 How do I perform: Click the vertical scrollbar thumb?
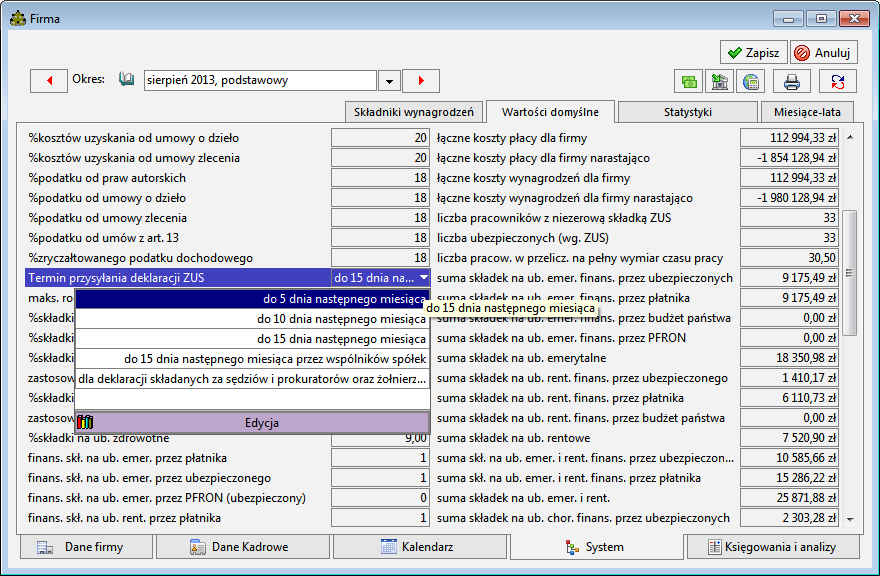[x=850, y=273]
